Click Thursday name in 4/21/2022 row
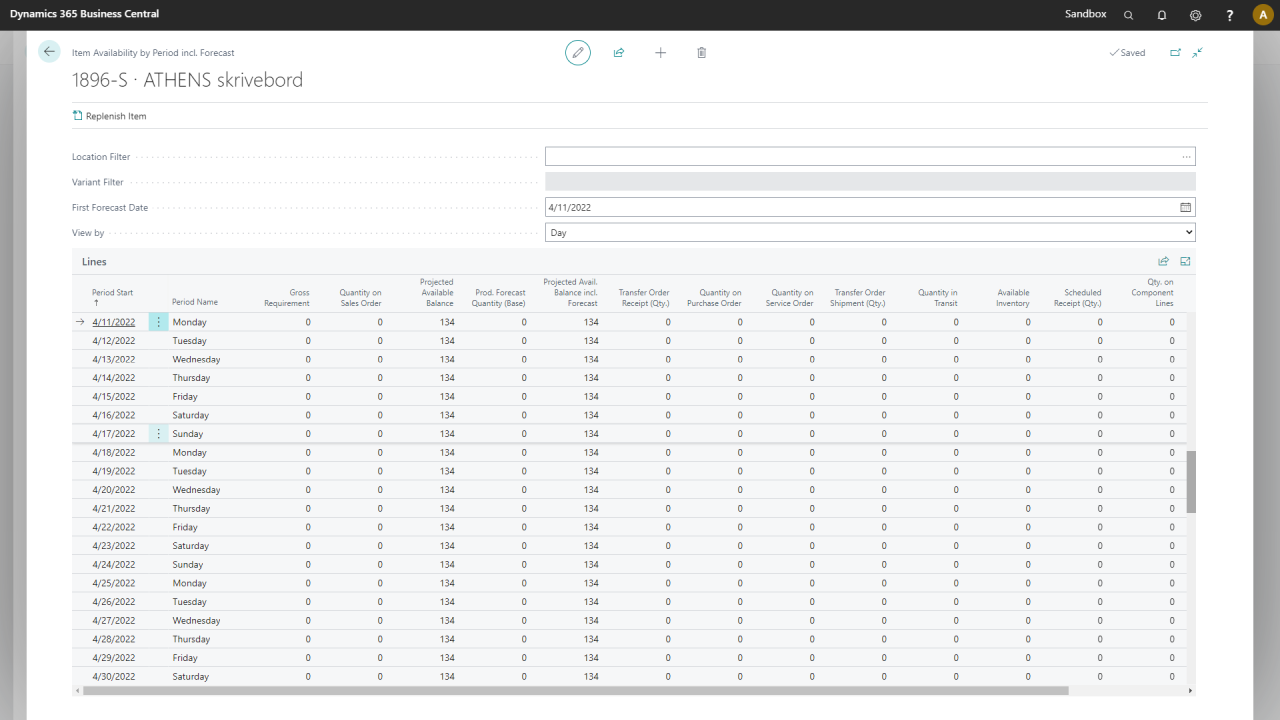Image resolution: width=1280 pixels, height=720 pixels. click(x=191, y=509)
